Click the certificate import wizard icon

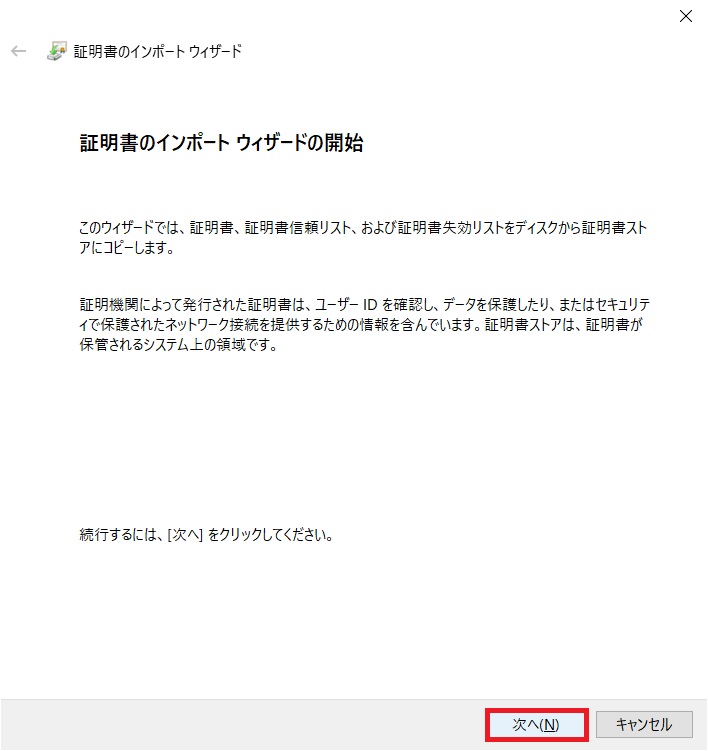point(57,51)
